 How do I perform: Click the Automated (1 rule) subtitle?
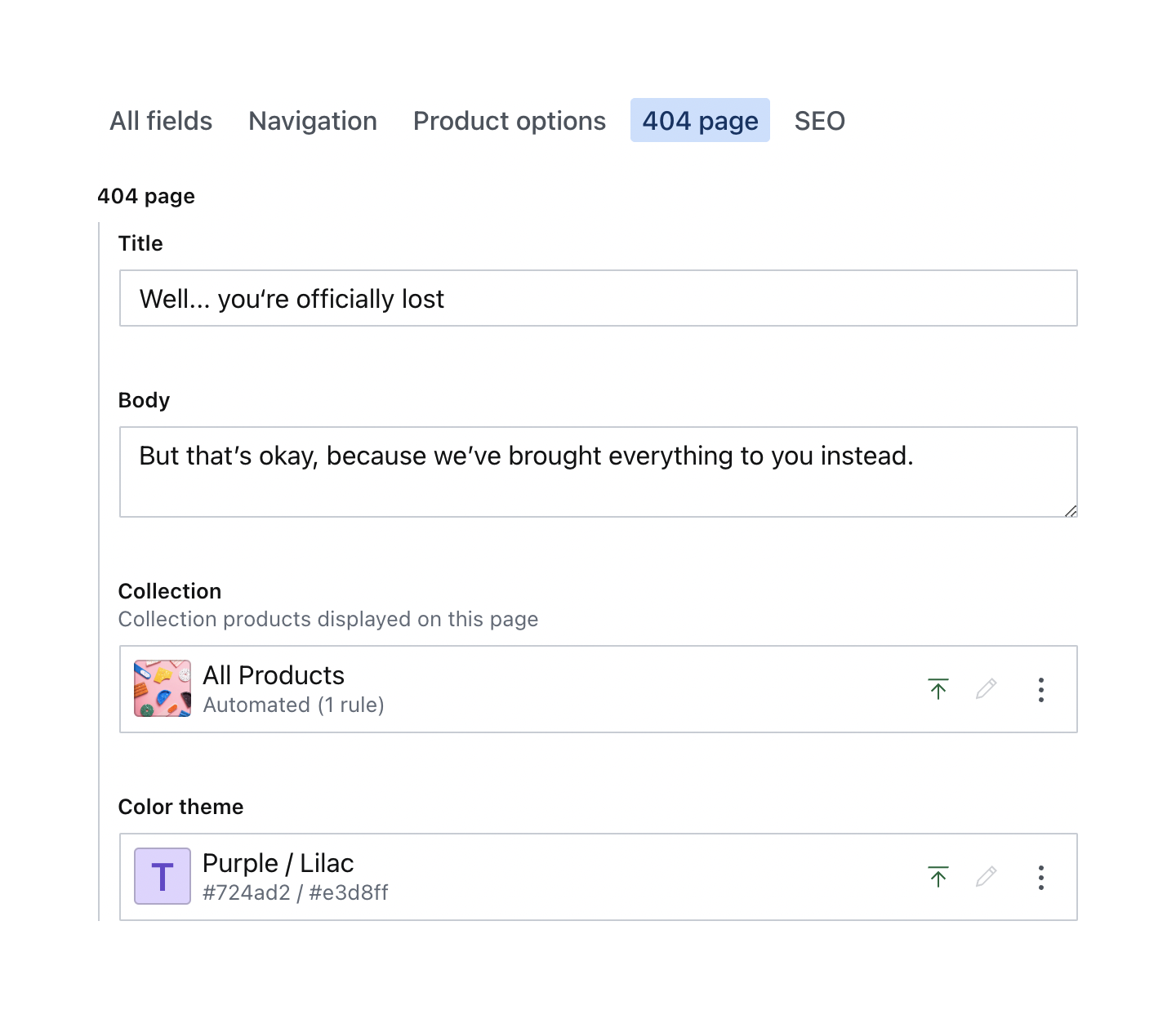click(x=293, y=705)
